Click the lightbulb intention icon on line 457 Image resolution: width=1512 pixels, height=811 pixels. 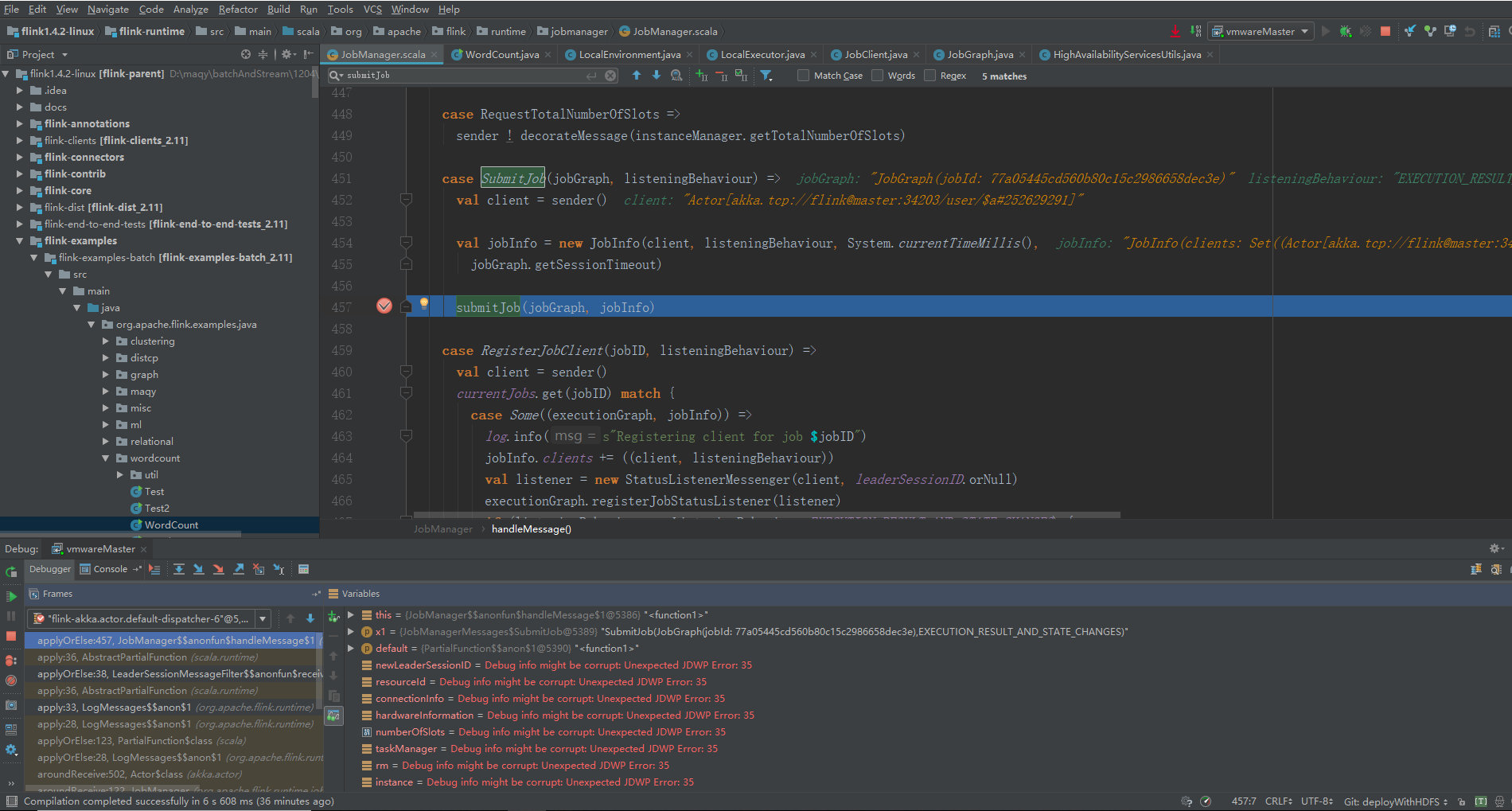point(424,303)
